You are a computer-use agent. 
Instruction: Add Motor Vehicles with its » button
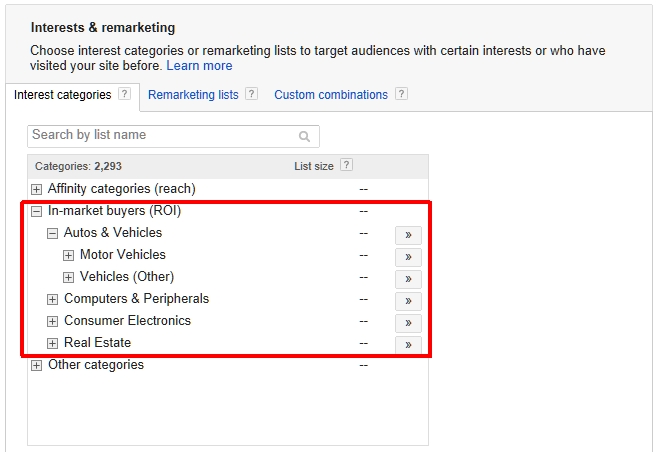(407, 257)
